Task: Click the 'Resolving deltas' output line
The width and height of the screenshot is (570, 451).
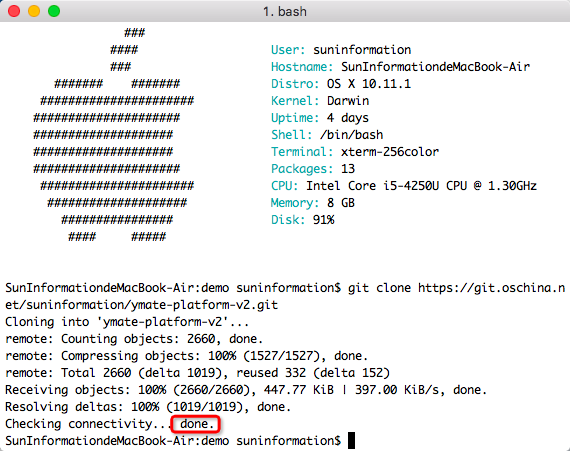Action: click(x=148, y=407)
